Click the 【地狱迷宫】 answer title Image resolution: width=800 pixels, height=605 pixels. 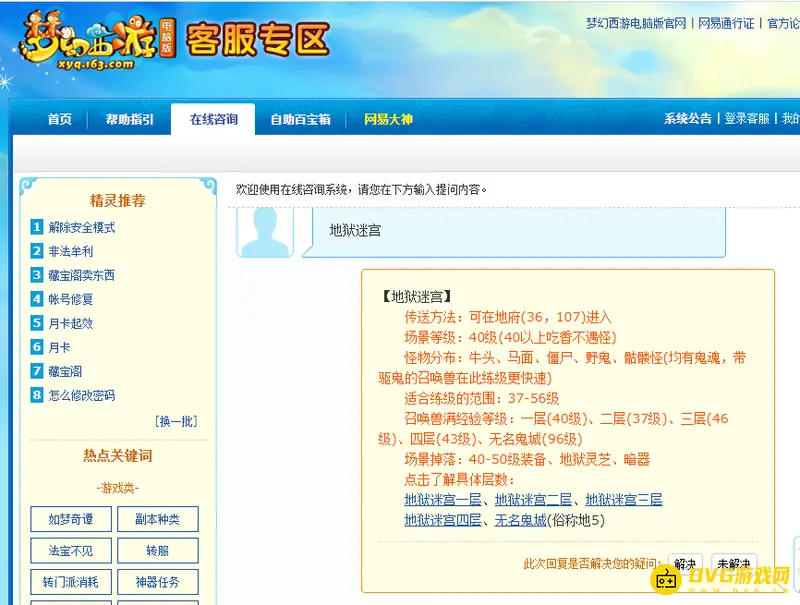(x=416, y=296)
